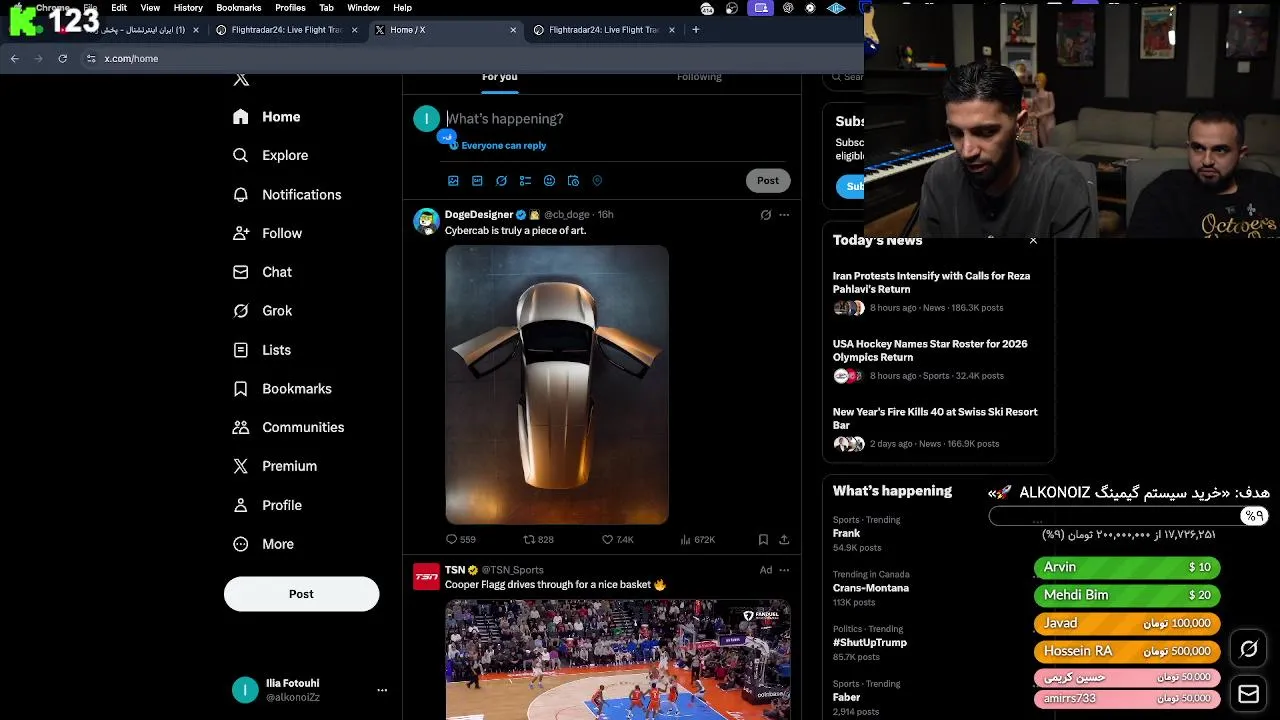Add media image to the new post

click(x=453, y=181)
